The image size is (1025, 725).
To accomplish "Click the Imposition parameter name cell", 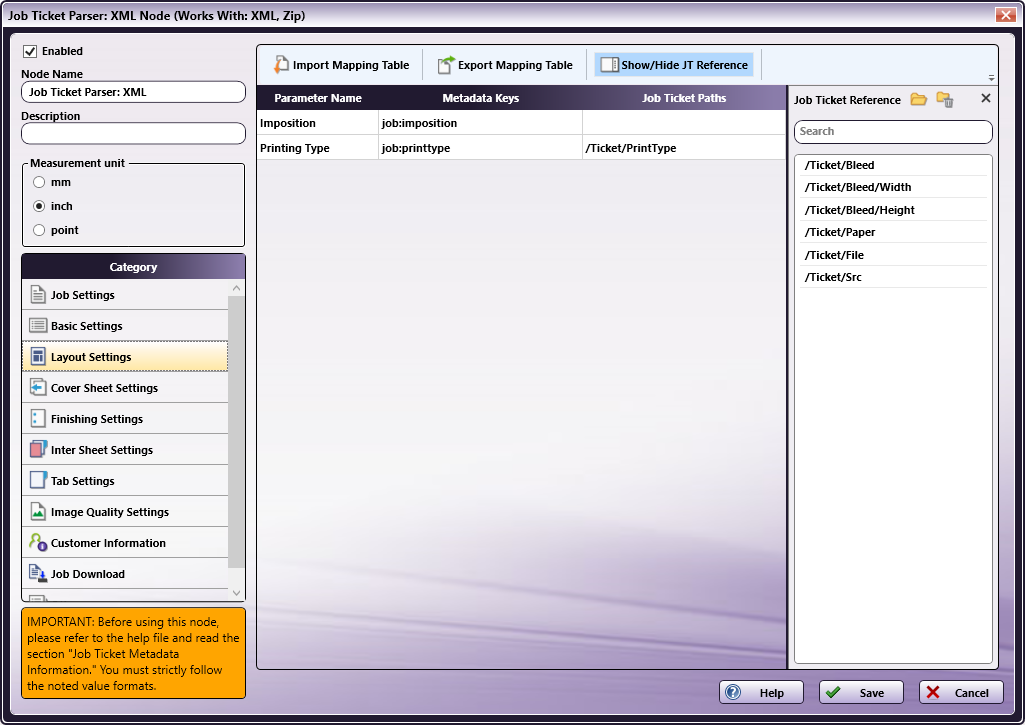I will pos(318,123).
